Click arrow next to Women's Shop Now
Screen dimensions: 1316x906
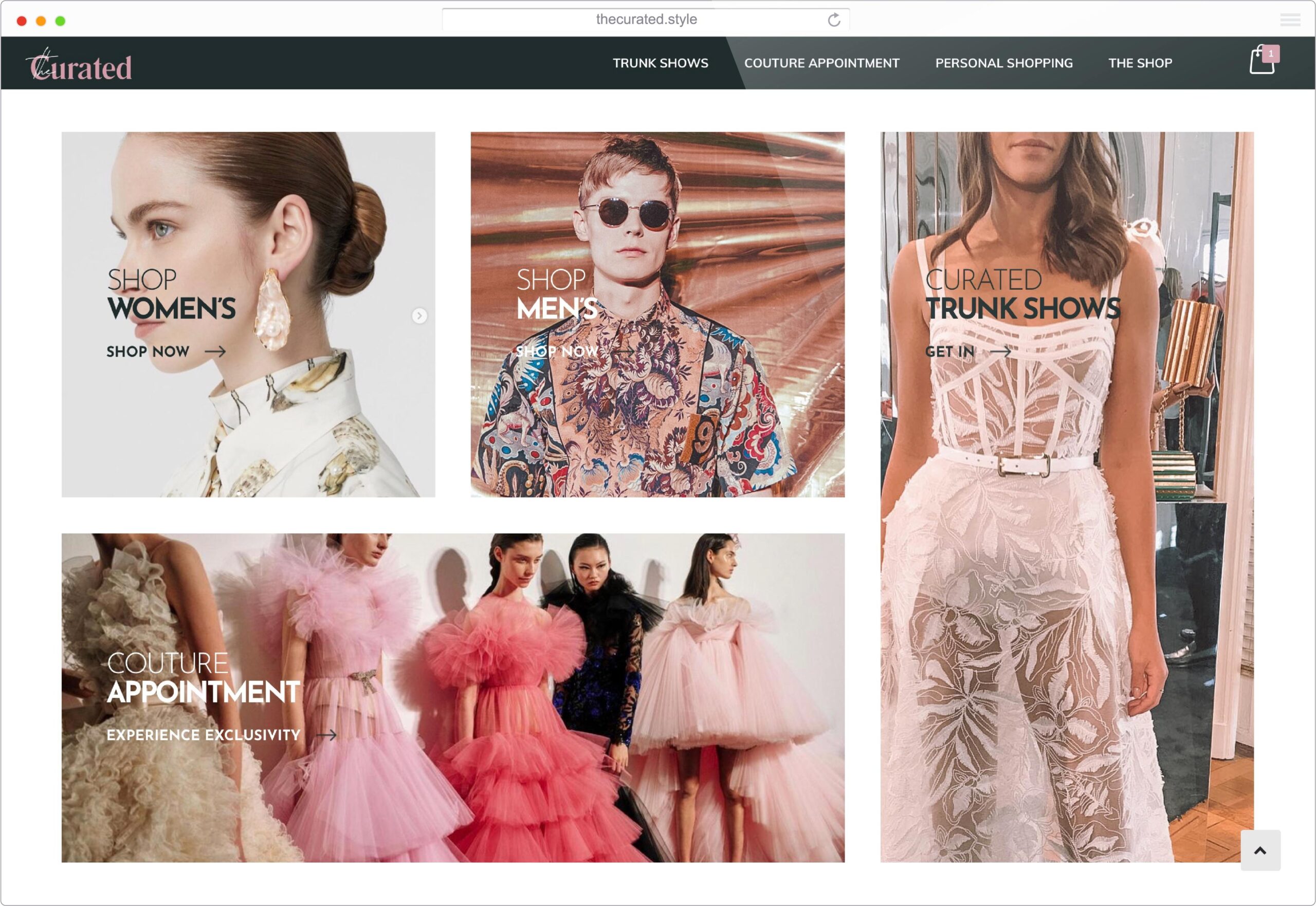(x=215, y=352)
